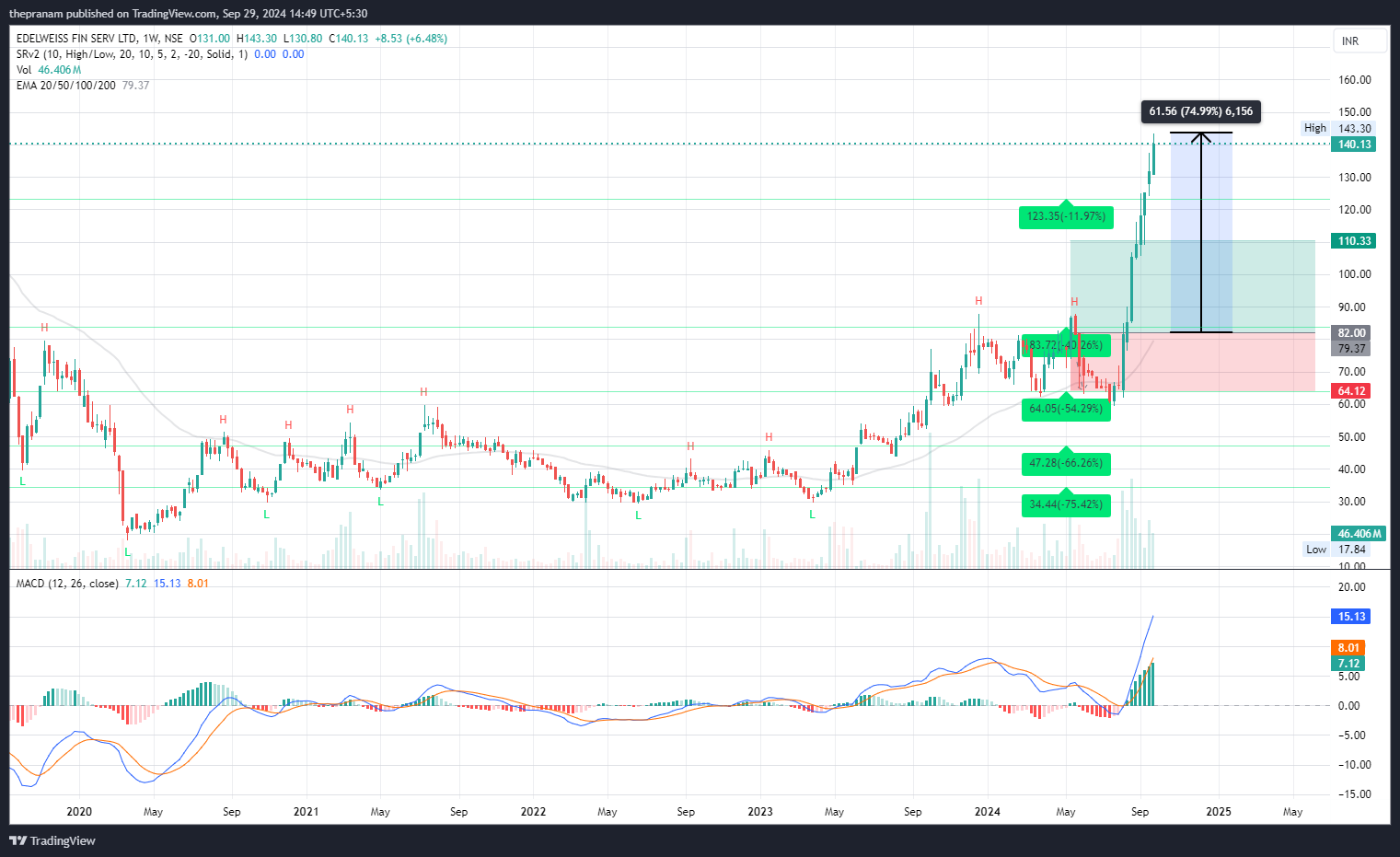Click the 2024 label on time axis
The width and height of the screenshot is (1400, 857).
(x=988, y=812)
